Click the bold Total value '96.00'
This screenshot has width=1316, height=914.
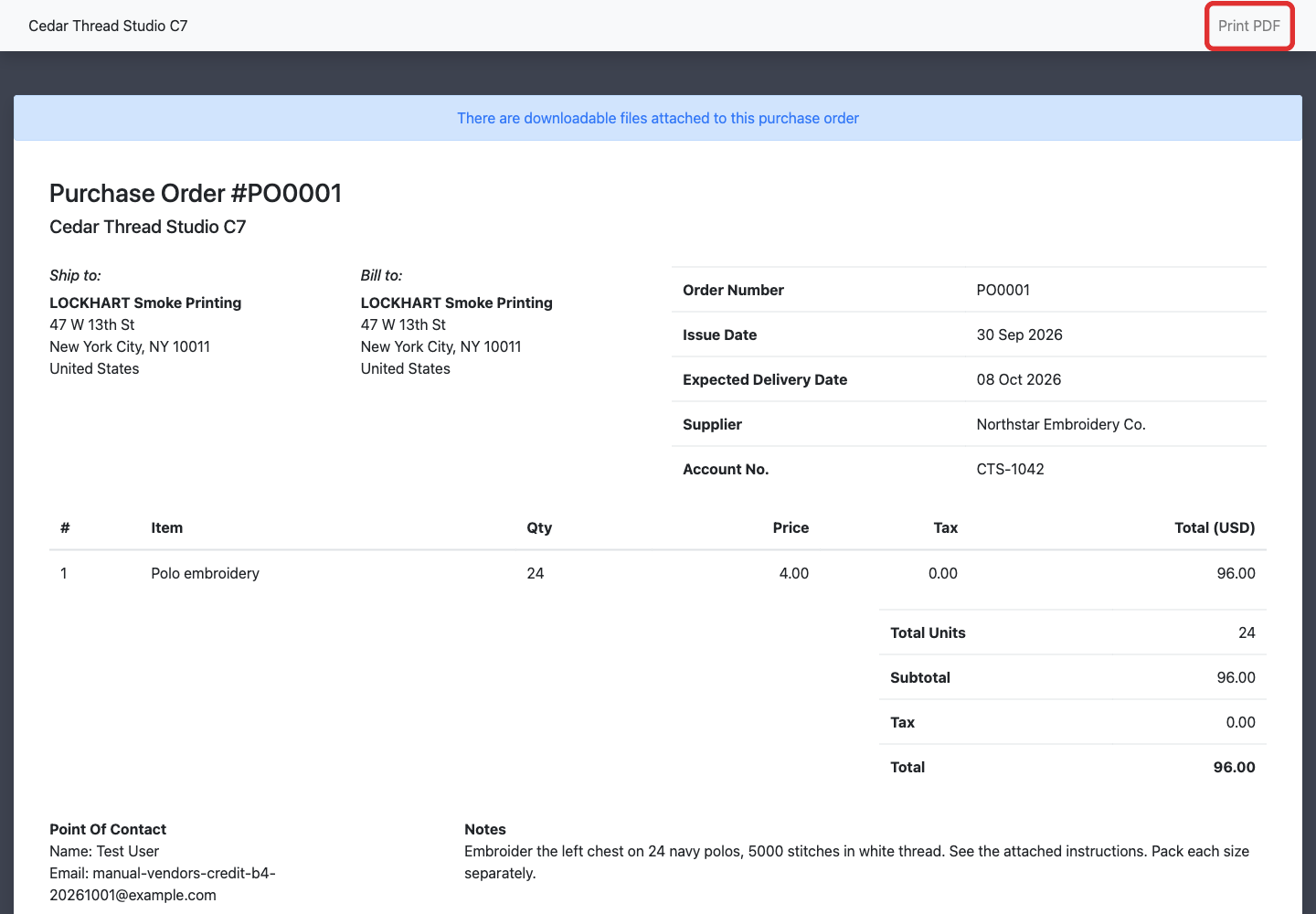click(1234, 767)
